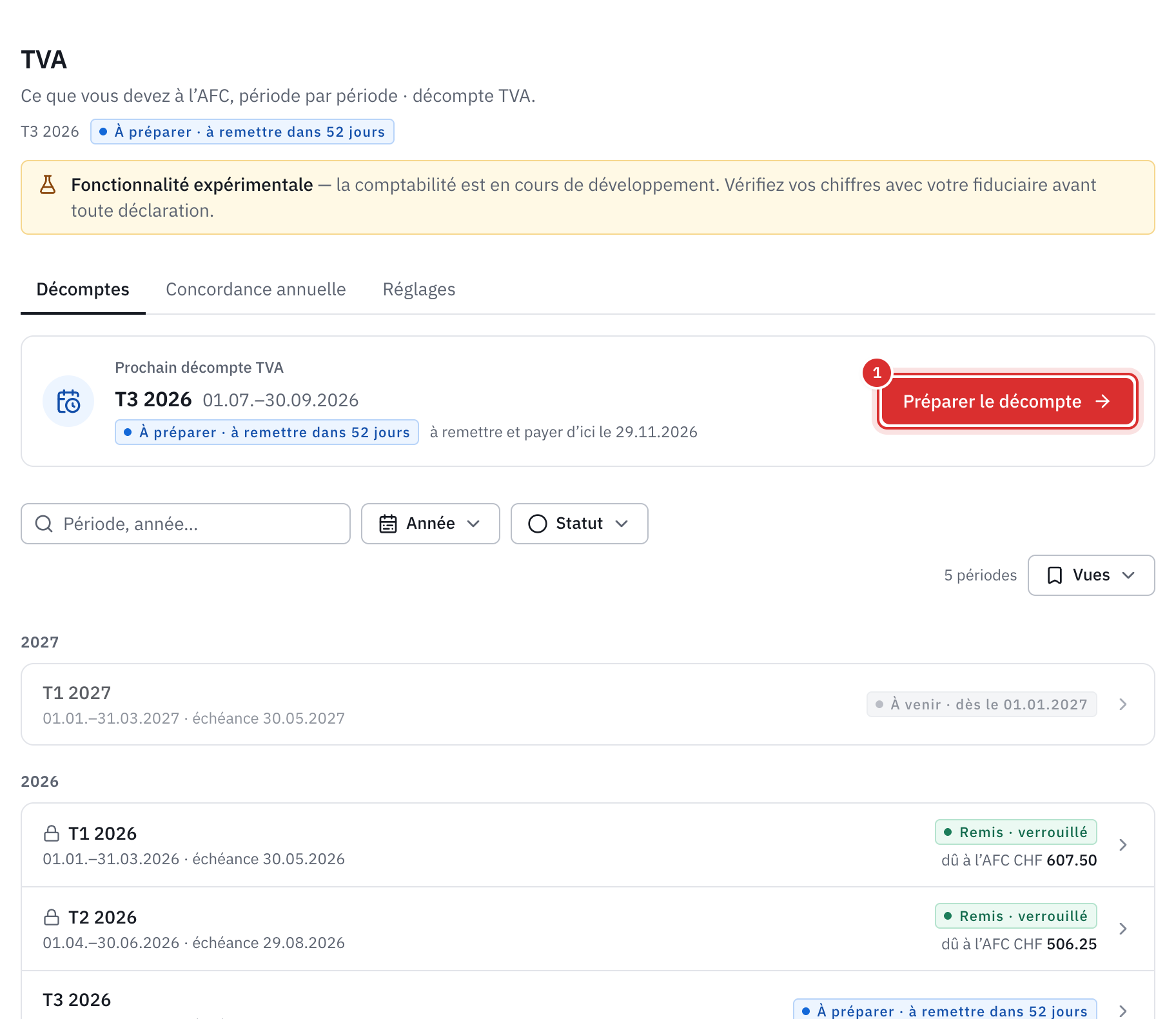Click the arrow icon on Préparer le décompte

1103,401
